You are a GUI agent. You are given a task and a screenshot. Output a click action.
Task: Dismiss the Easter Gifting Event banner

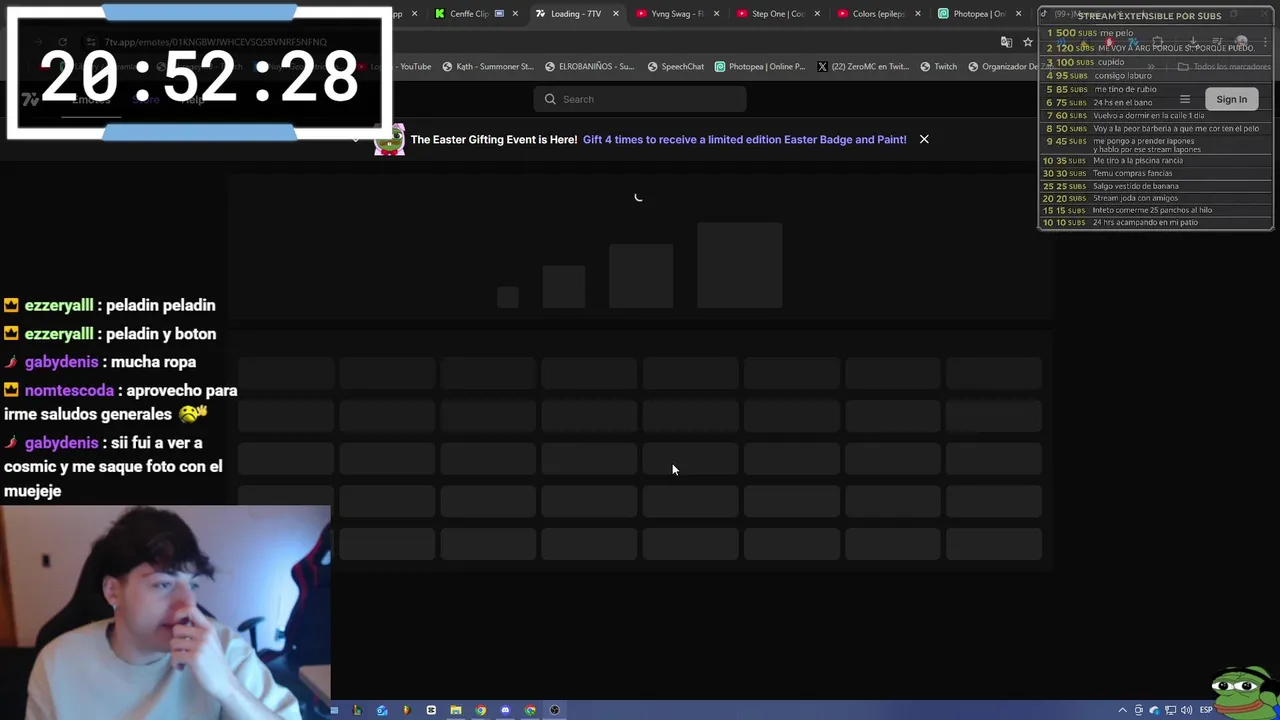tap(924, 139)
